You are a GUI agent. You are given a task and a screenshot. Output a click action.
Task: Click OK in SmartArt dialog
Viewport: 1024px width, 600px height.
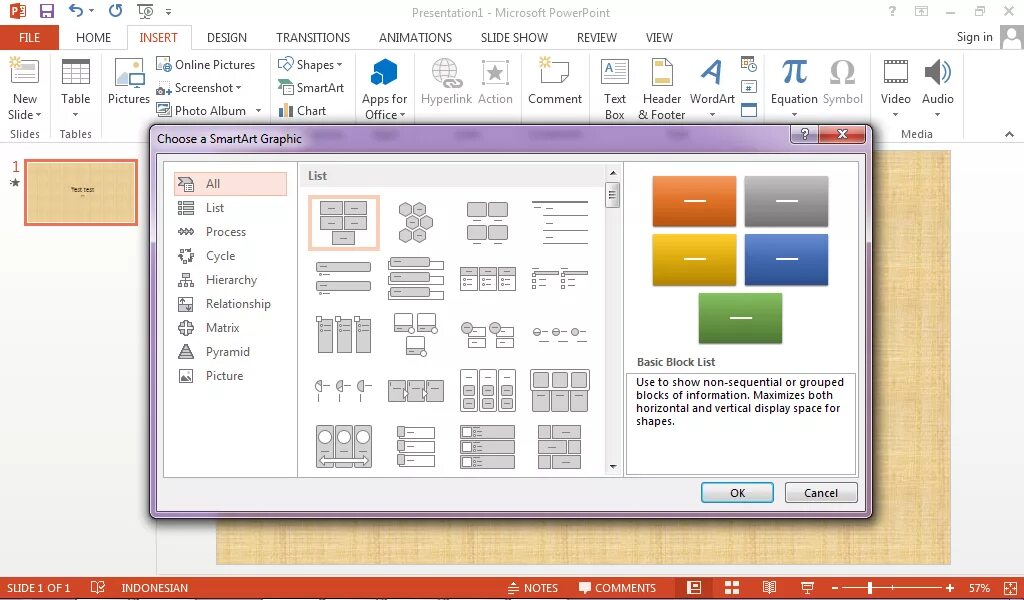click(737, 493)
